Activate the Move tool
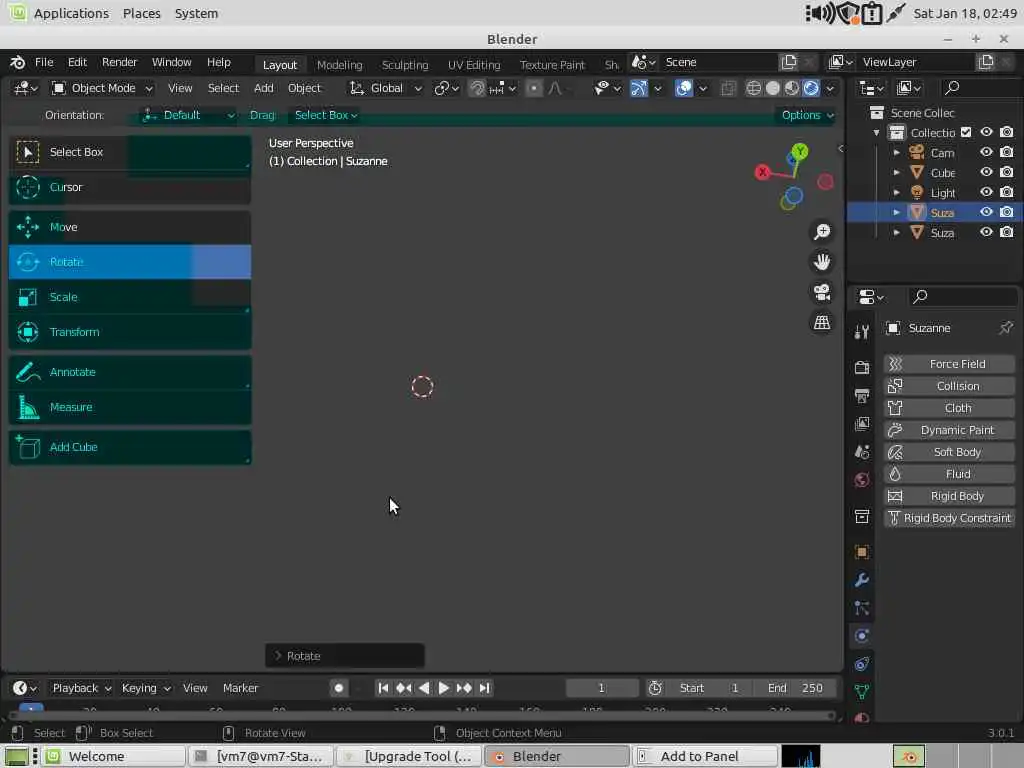Viewport: 1024px width, 768px height. (x=129, y=227)
